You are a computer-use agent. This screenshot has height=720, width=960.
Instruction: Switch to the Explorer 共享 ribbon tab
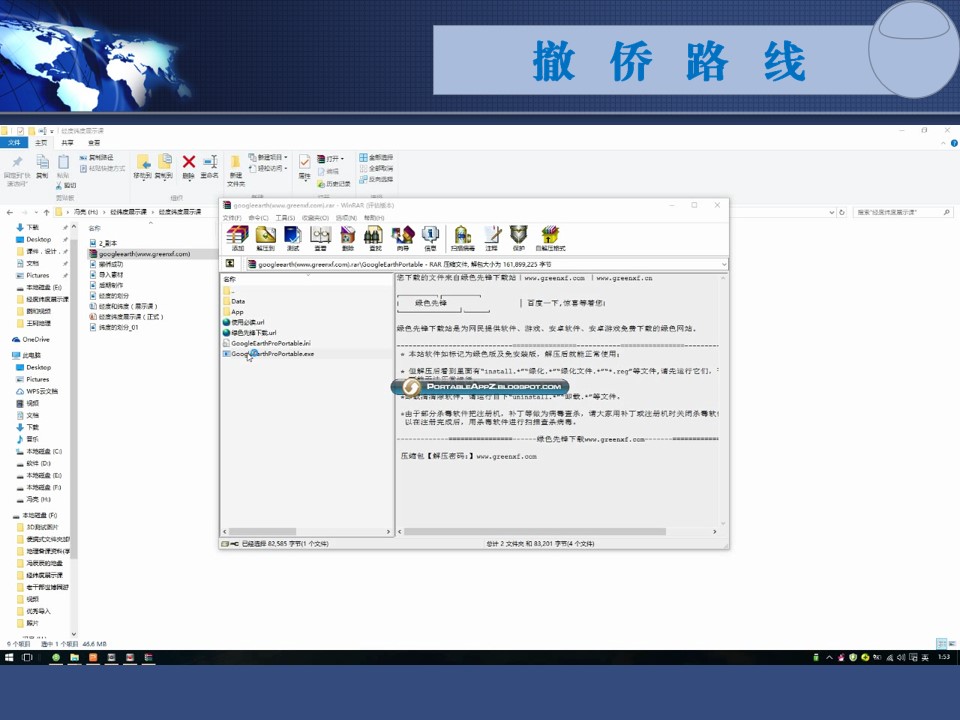coord(67,143)
